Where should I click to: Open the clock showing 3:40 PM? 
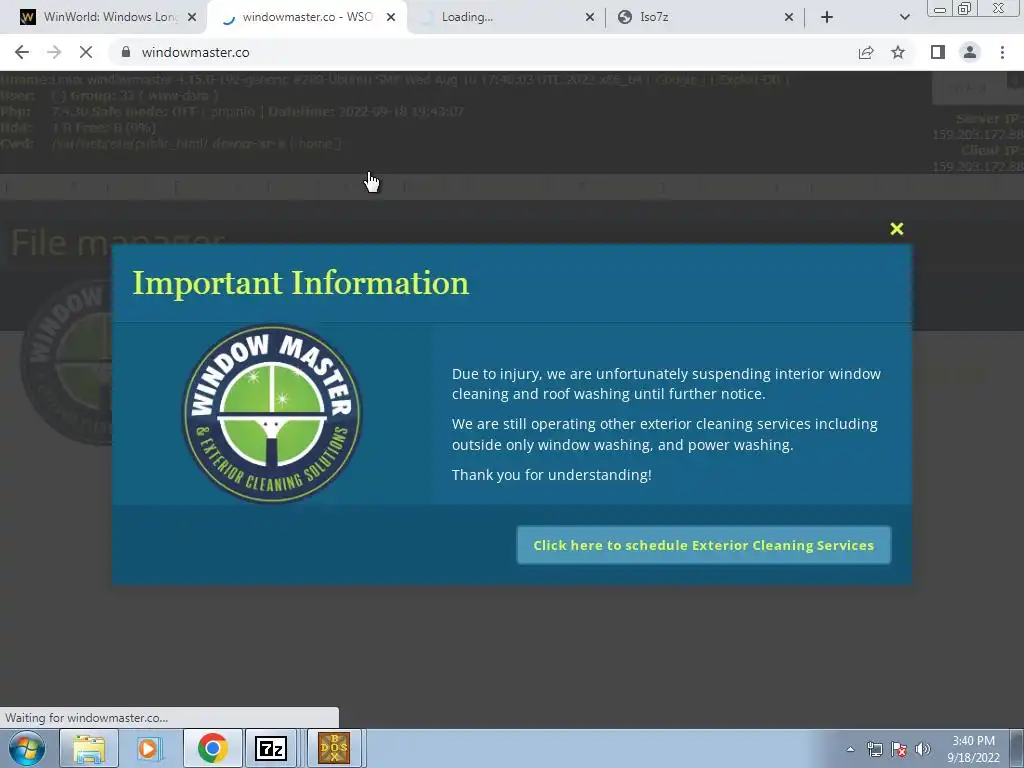point(973,749)
